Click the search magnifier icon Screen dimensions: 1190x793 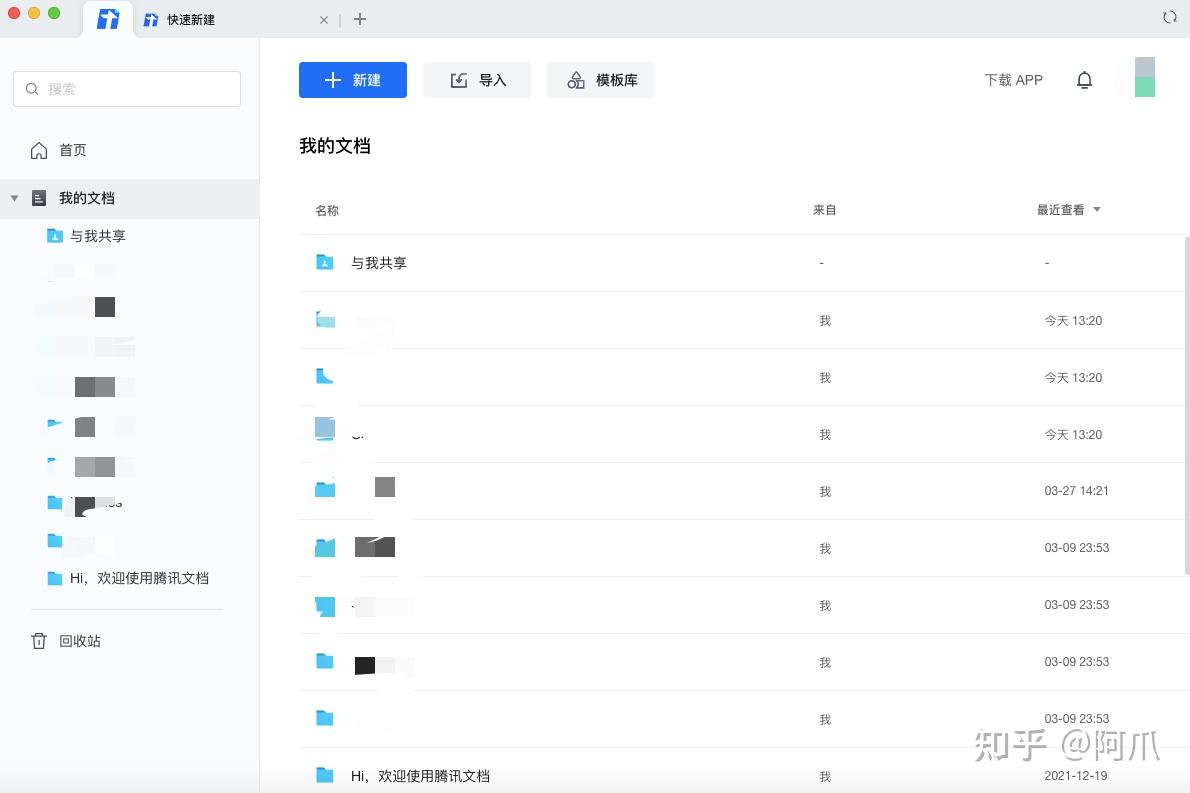pos(32,89)
